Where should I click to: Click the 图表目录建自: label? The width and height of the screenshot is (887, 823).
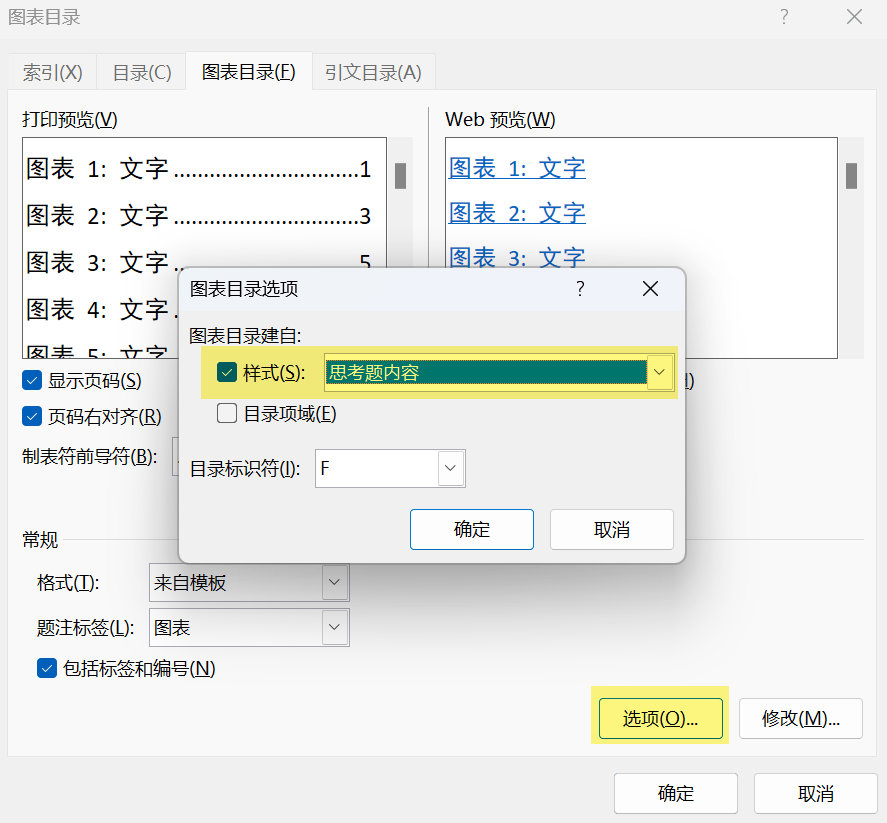tap(245, 335)
